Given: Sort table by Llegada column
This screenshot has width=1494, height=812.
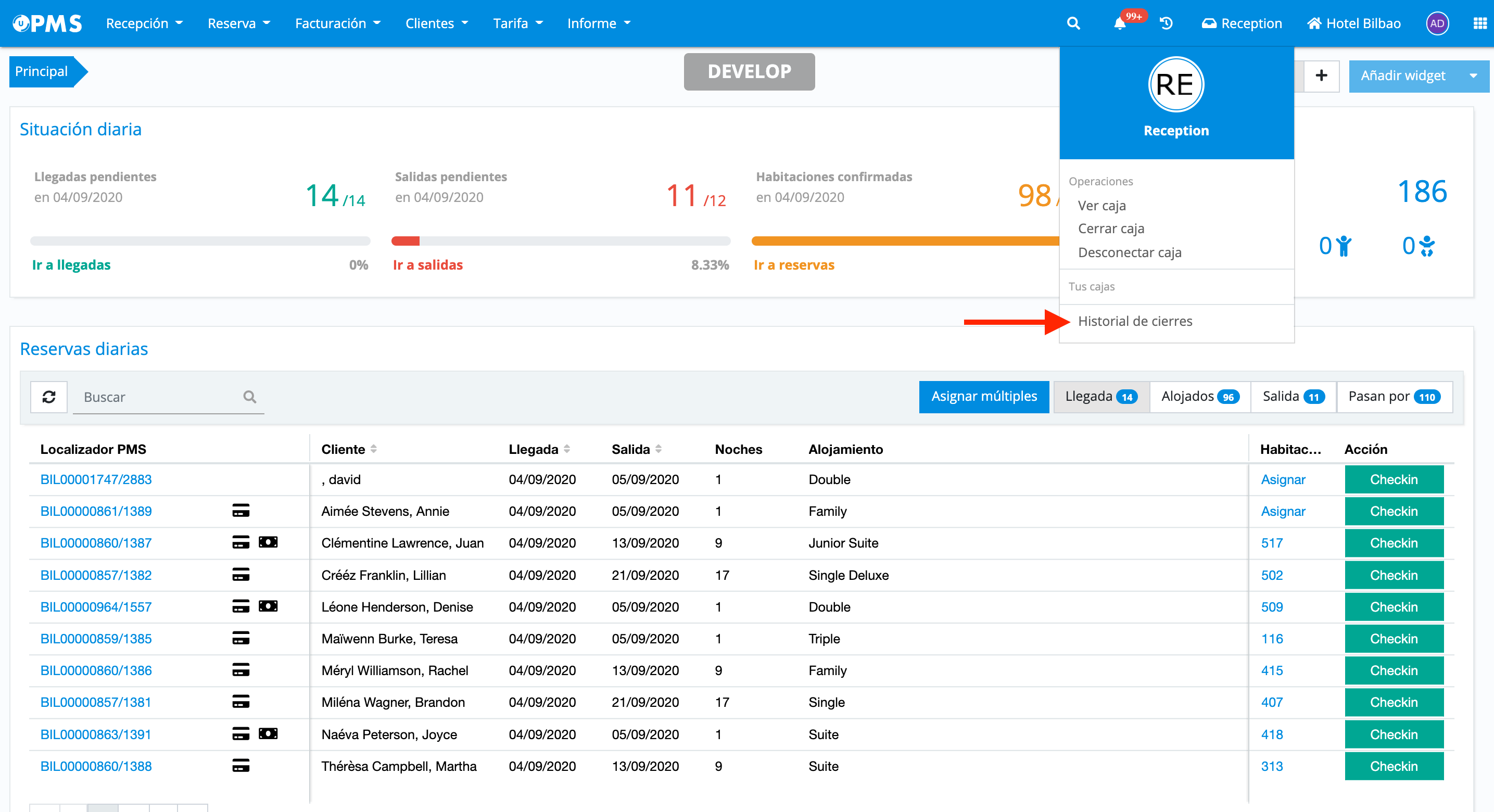Looking at the screenshot, I should click(567, 449).
